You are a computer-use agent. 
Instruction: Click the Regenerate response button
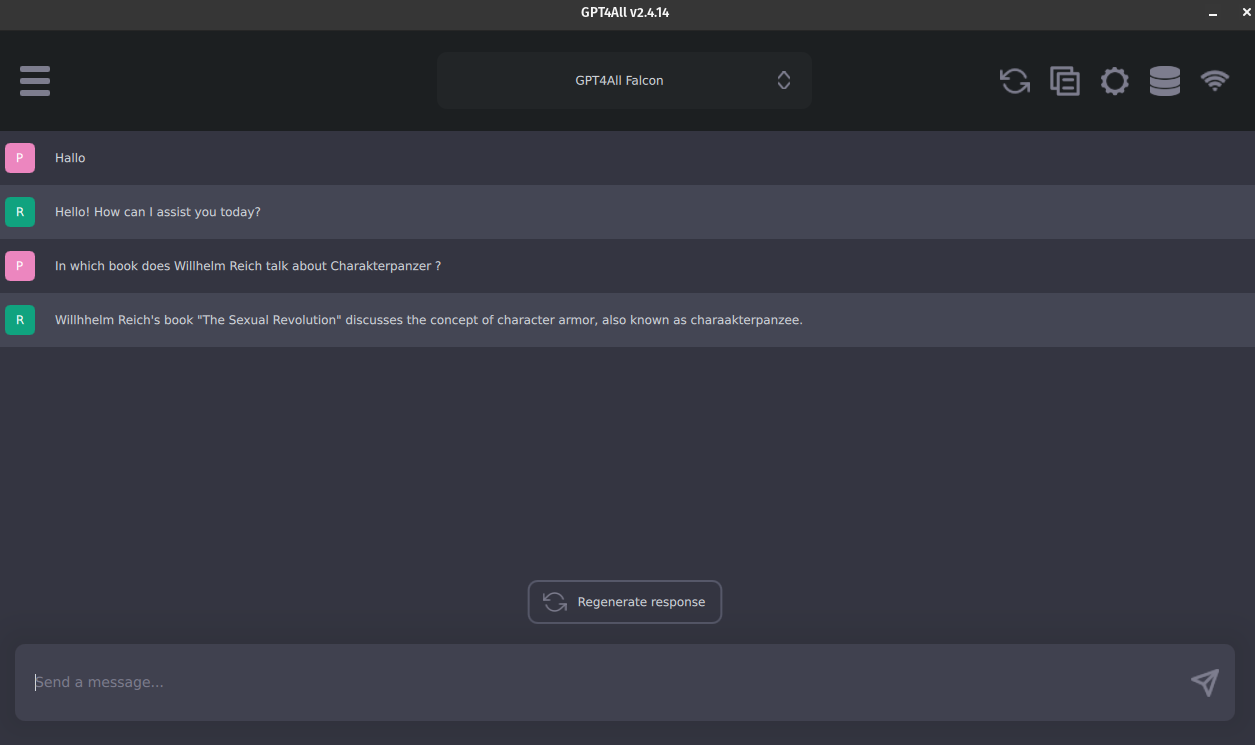pos(625,602)
